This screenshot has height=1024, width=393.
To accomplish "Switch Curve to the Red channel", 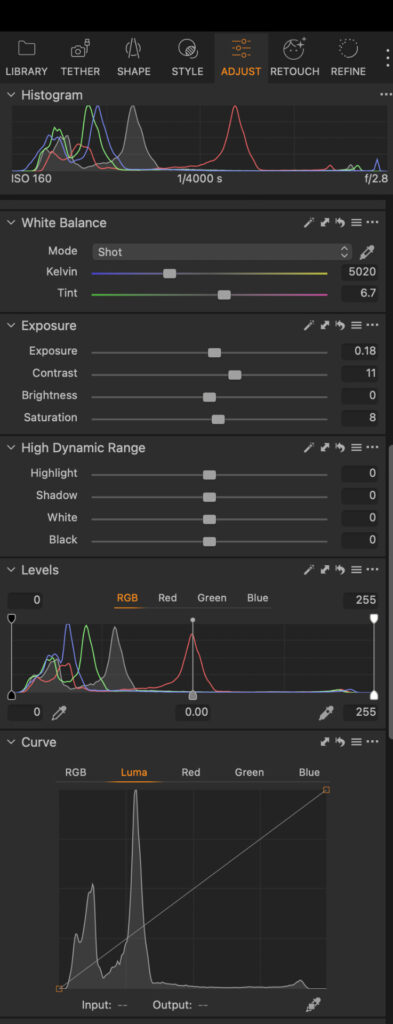I will tap(191, 772).
